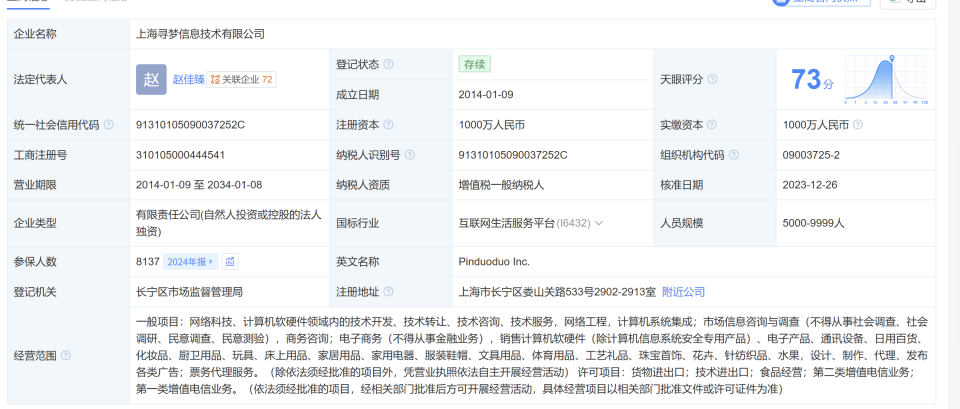This screenshot has width=960, height=409.
Task: Click help icon beside 纳税人识别号
Action: pyautogui.click(x=410, y=155)
